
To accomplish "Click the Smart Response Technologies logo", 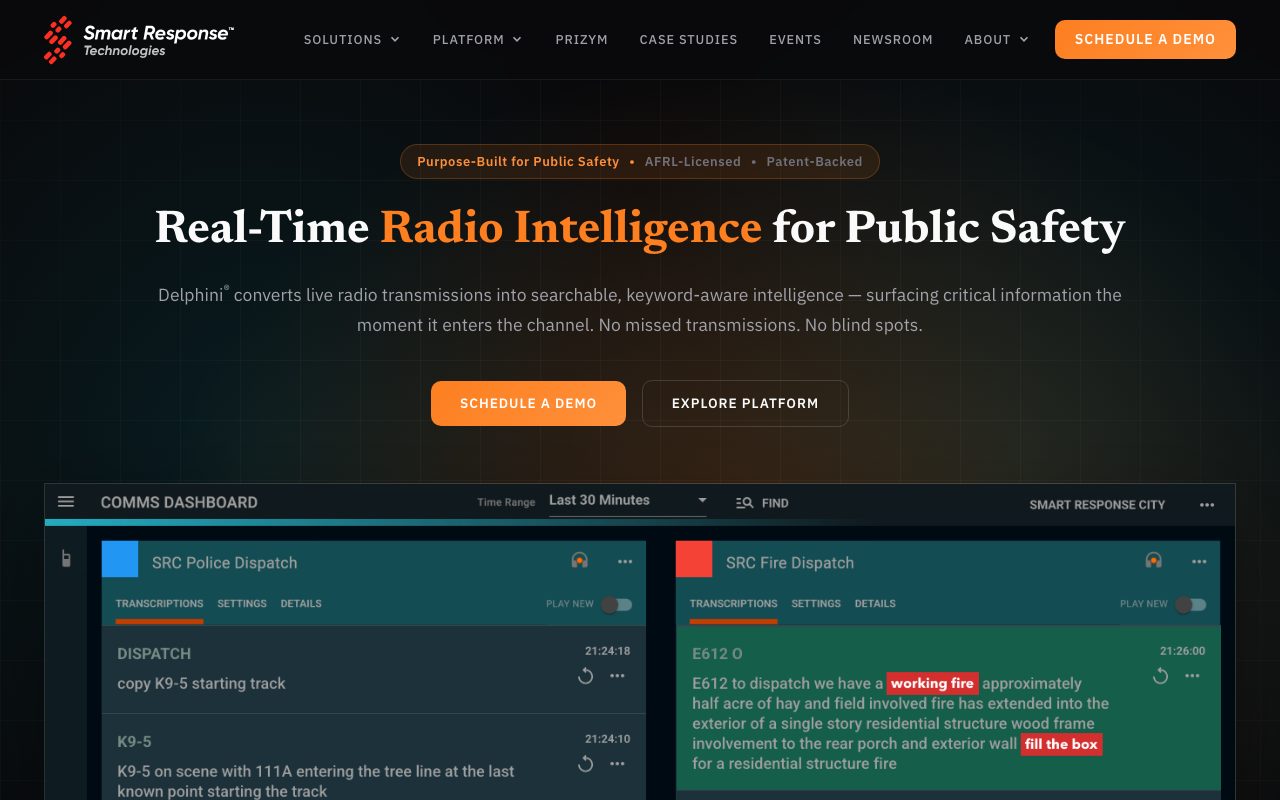I will pos(139,40).
